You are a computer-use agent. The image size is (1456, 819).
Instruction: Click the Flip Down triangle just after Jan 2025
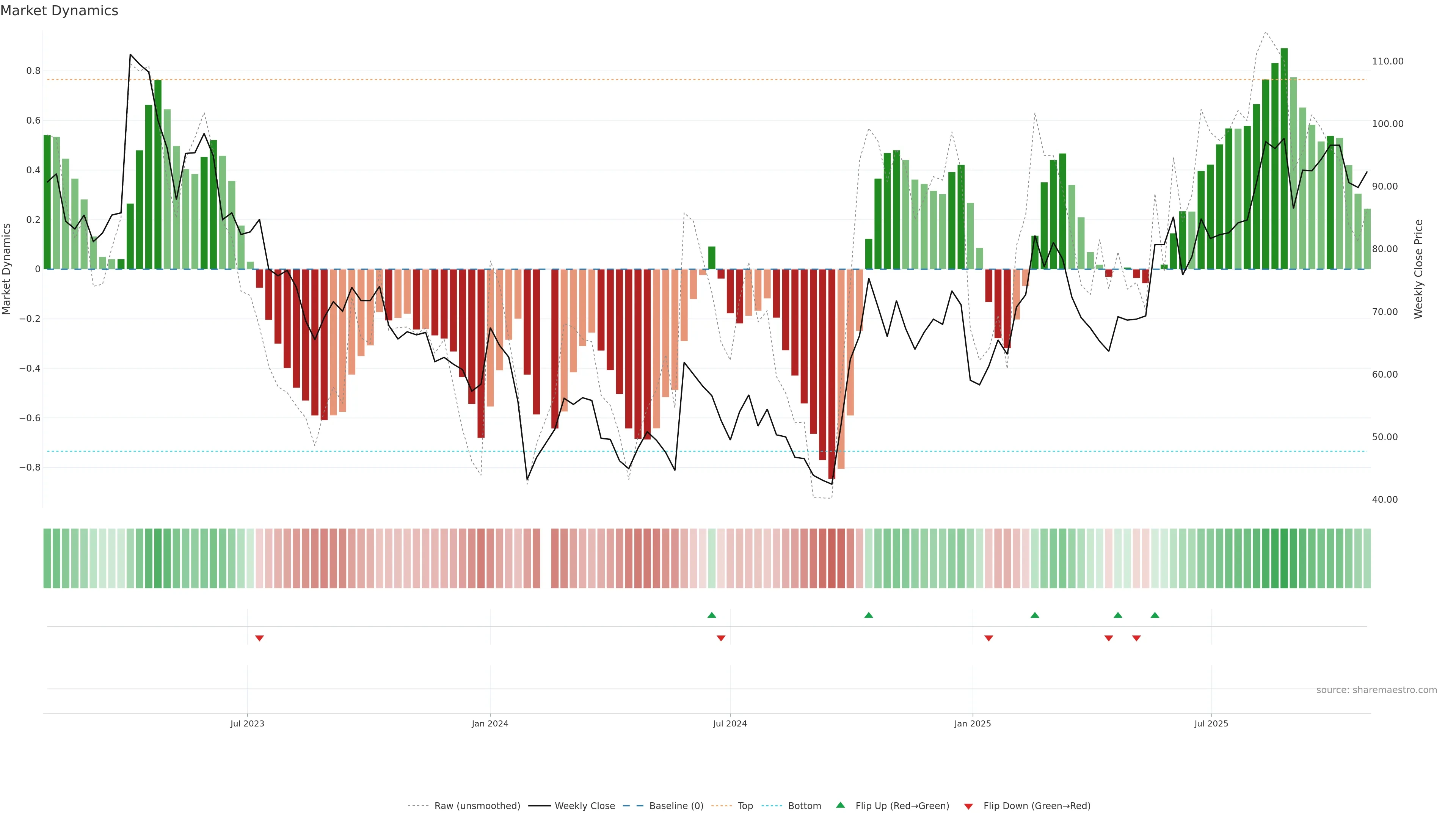(988, 638)
